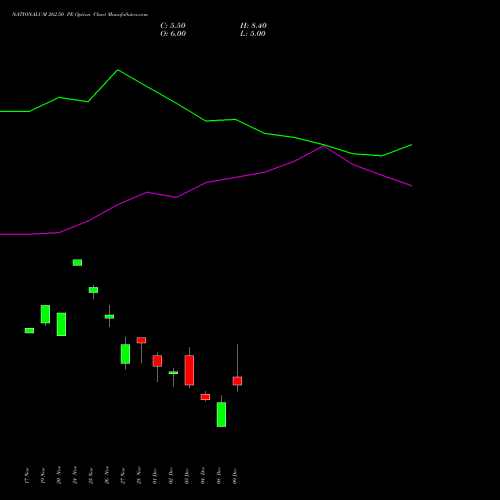The width and height of the screenshot is (500, 500).
Task: Click the open value O: 6.00
Action: pos(173,34)
